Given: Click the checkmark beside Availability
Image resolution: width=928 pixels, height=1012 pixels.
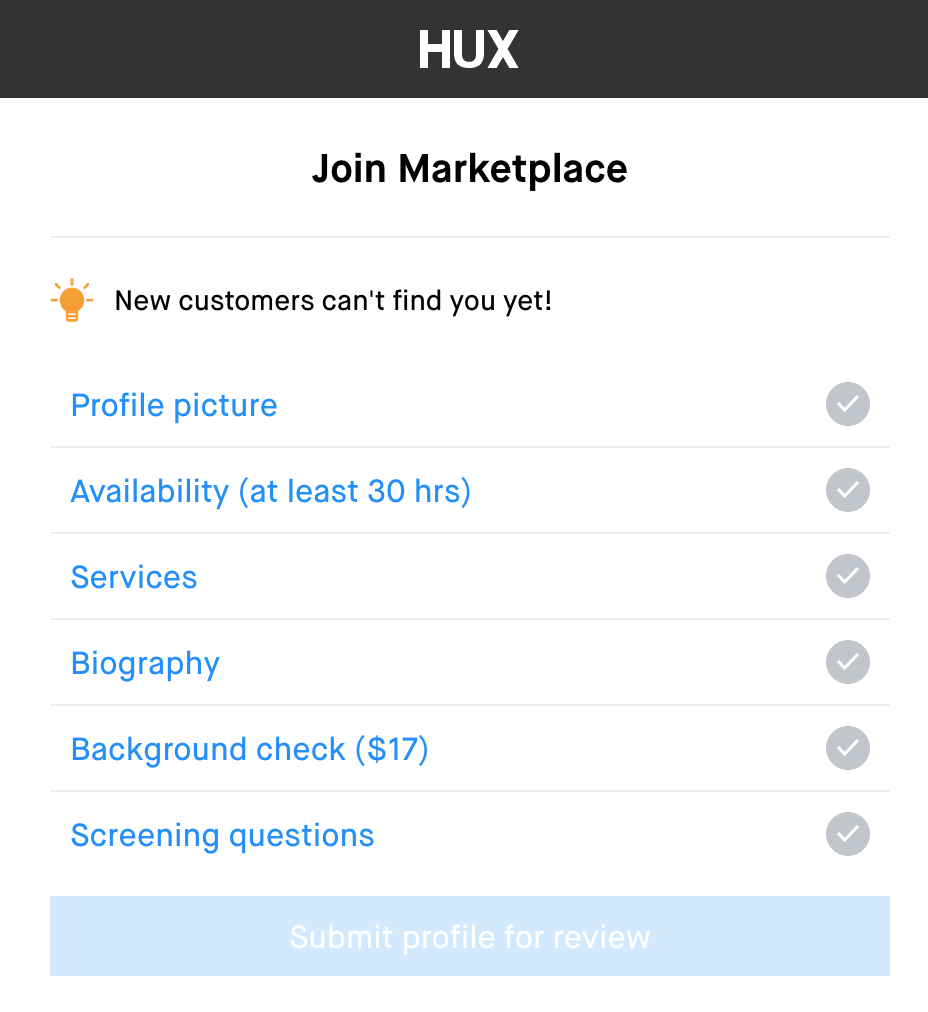Looking at the screenshot, I should click(847, 491).
